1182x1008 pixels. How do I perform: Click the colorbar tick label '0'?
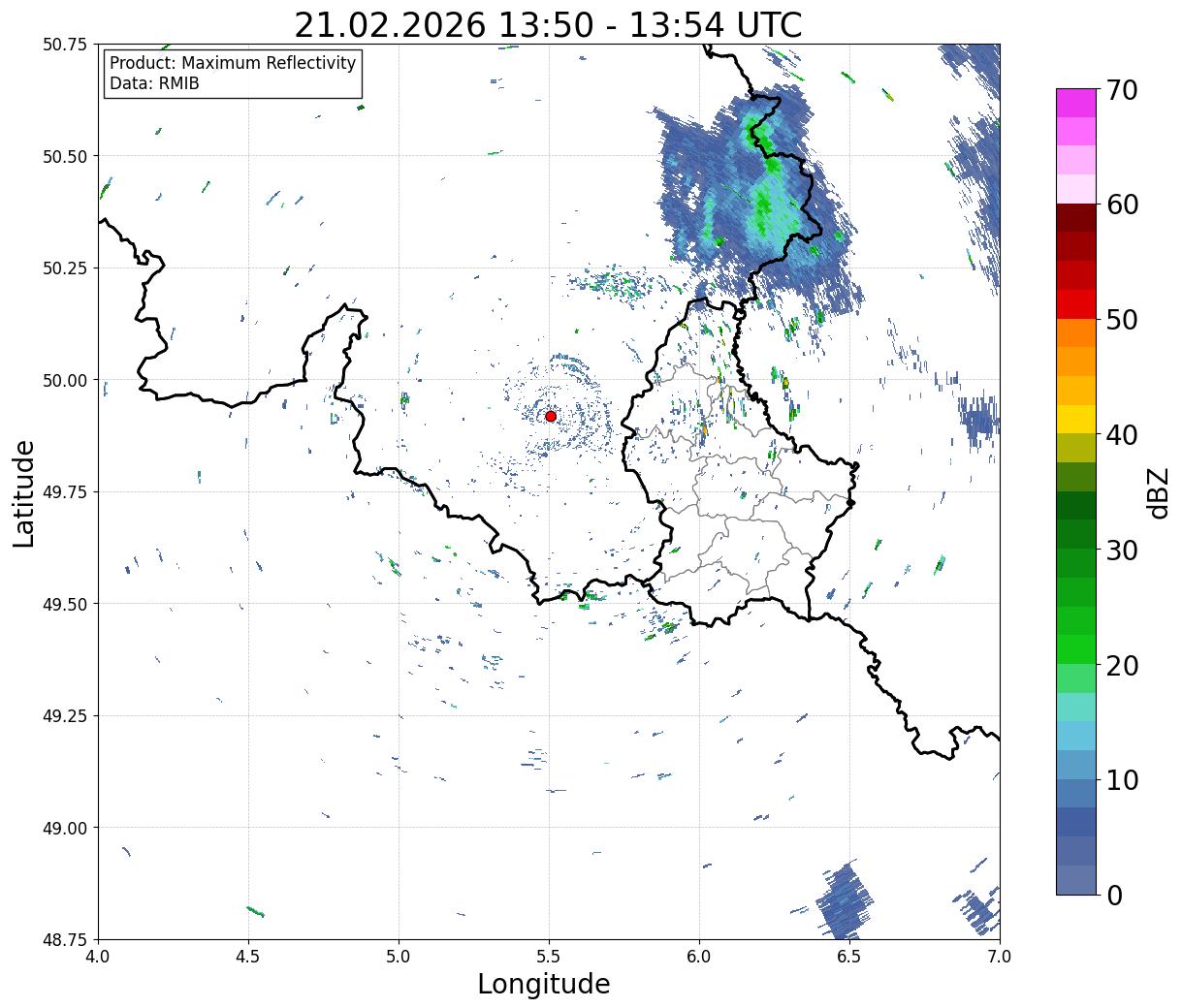pos(1113,896)
